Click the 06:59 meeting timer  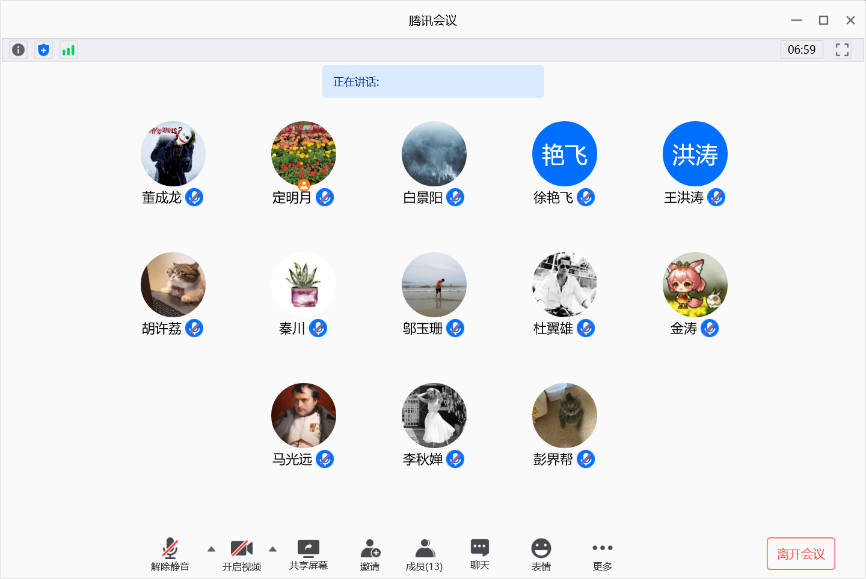point(802,50)
